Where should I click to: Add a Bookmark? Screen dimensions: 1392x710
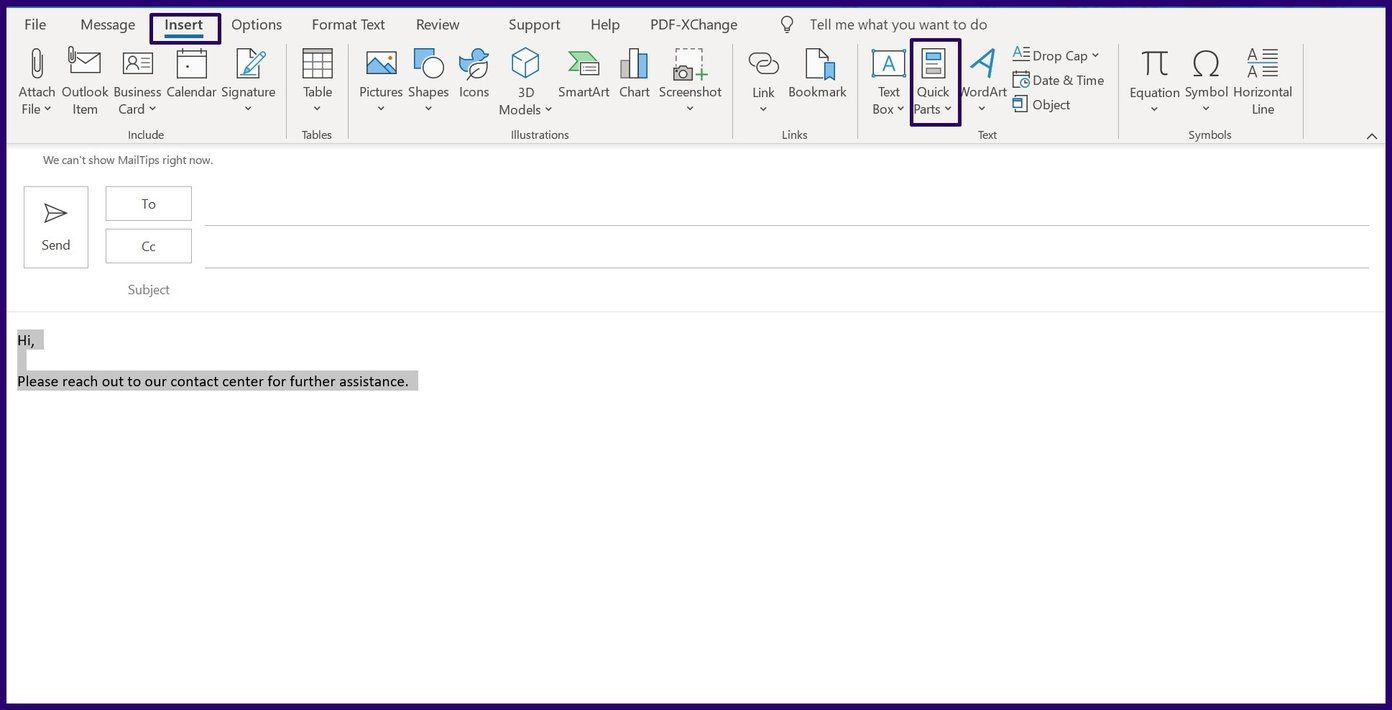tap(817, 74)
